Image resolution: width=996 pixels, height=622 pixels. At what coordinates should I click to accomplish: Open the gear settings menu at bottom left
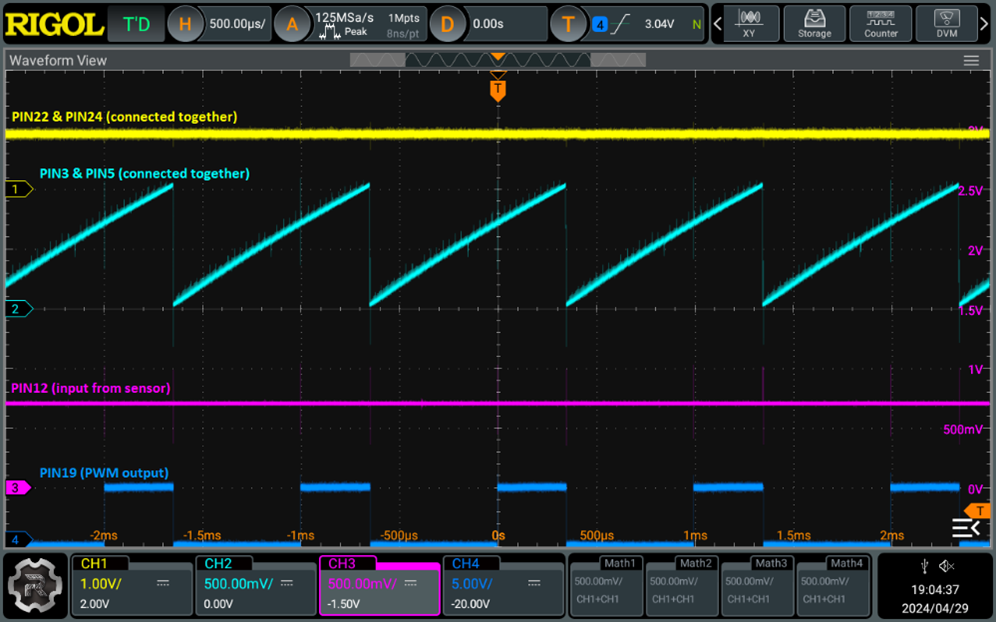point(34,584)
